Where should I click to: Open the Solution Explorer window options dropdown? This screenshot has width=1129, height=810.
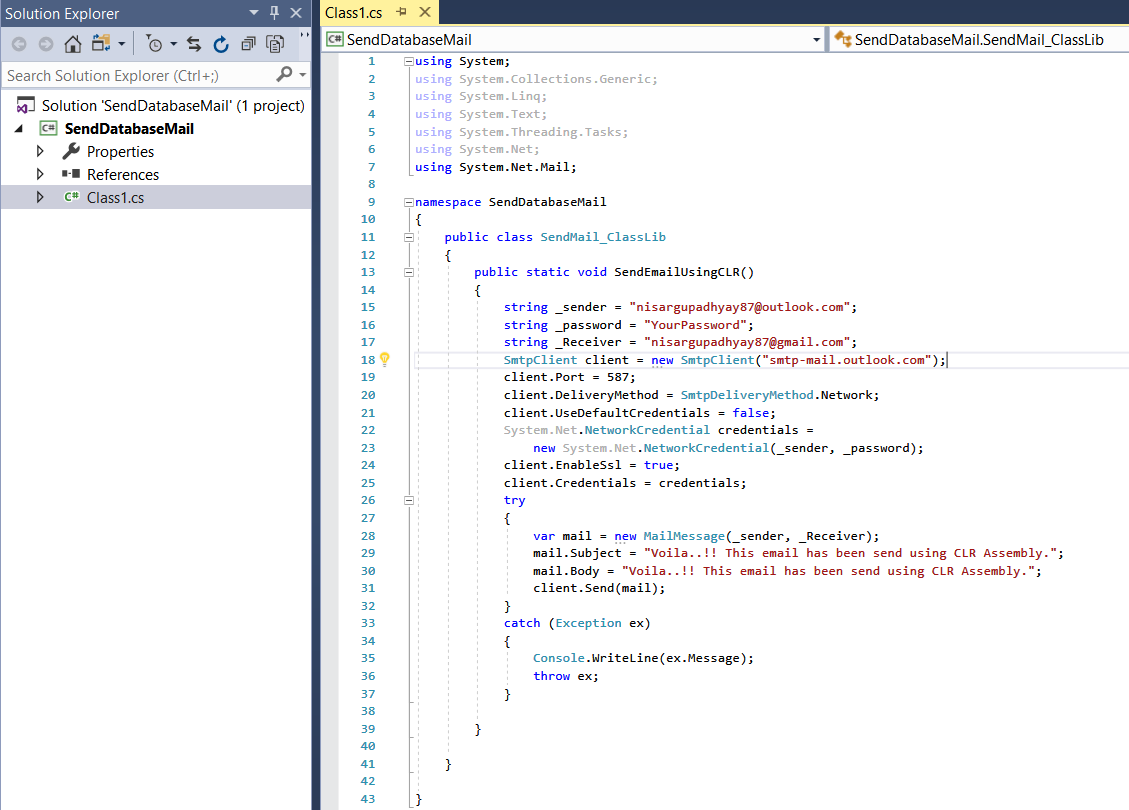[x=254, y=13]
